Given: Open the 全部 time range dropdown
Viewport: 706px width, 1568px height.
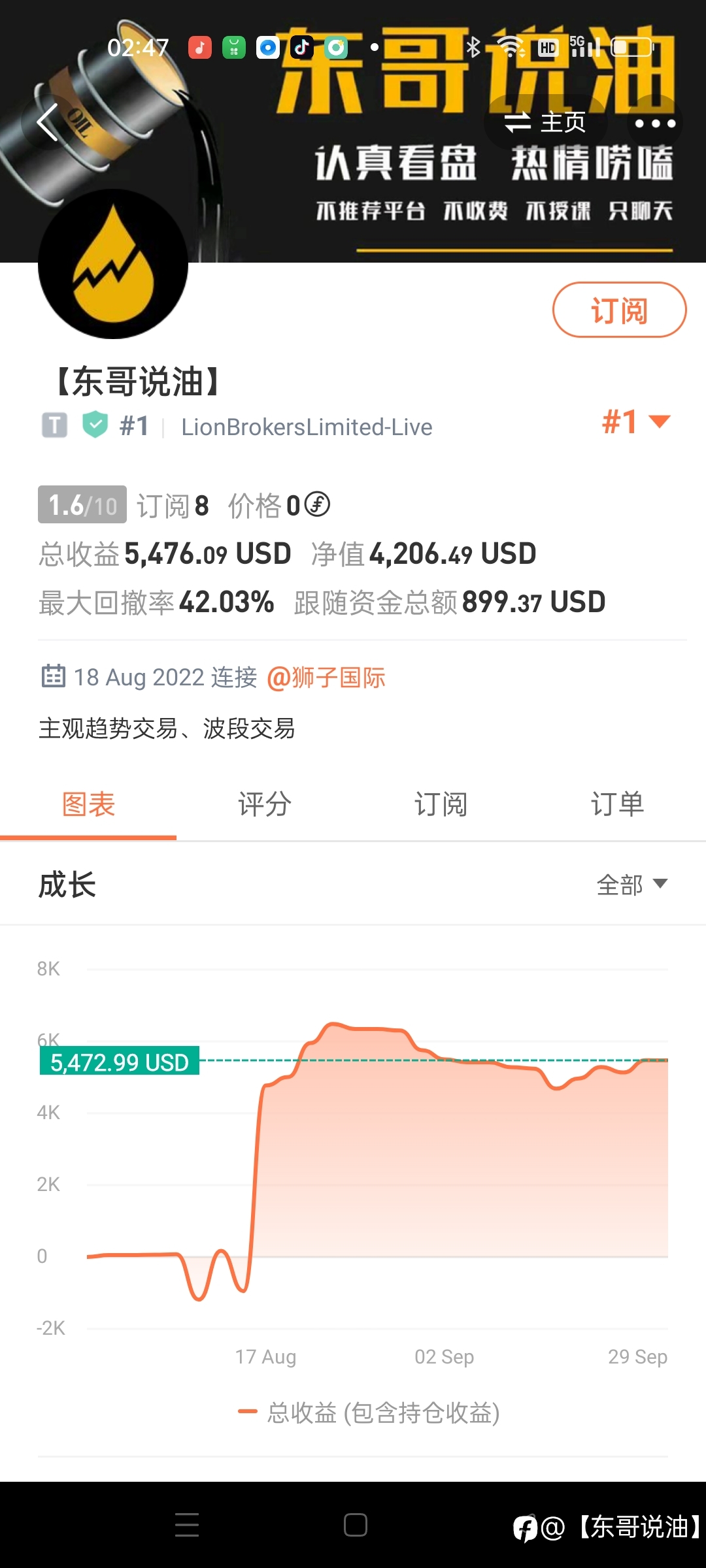Looking at the screenshot, I should tap(632, 885).
